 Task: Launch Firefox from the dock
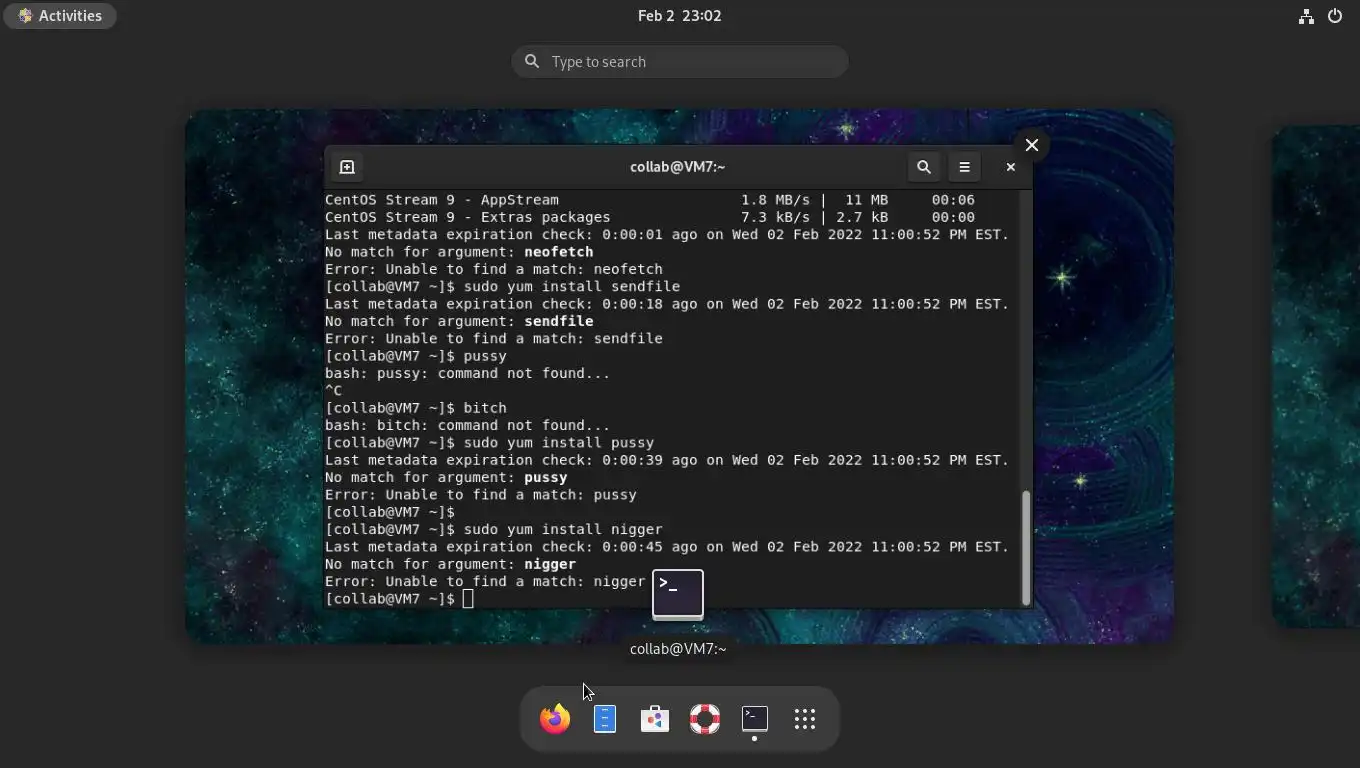click(555, 719)
